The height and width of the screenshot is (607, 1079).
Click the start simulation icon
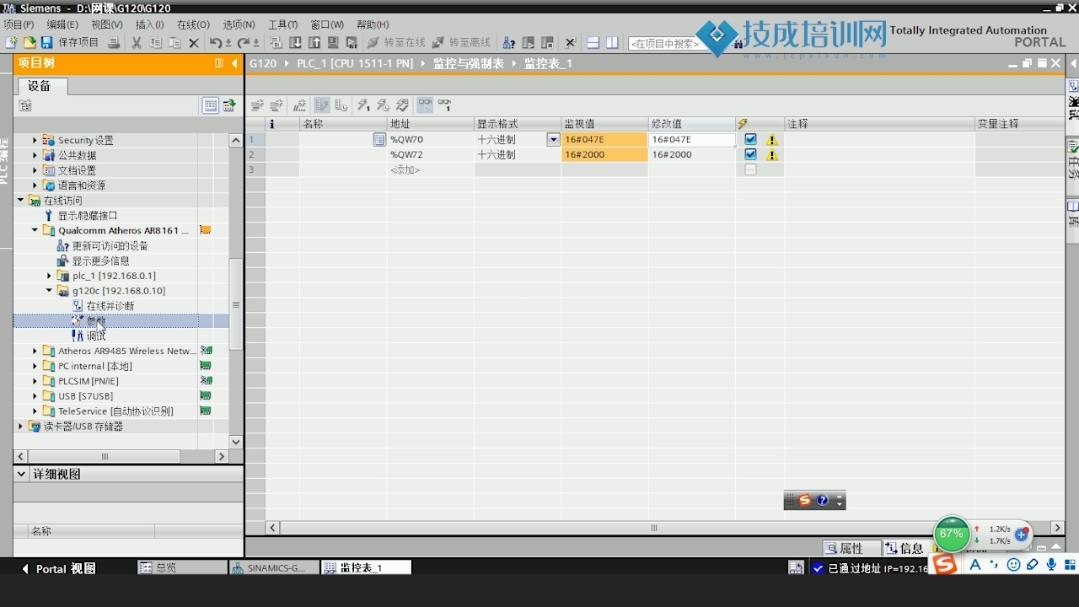(333, 43)
